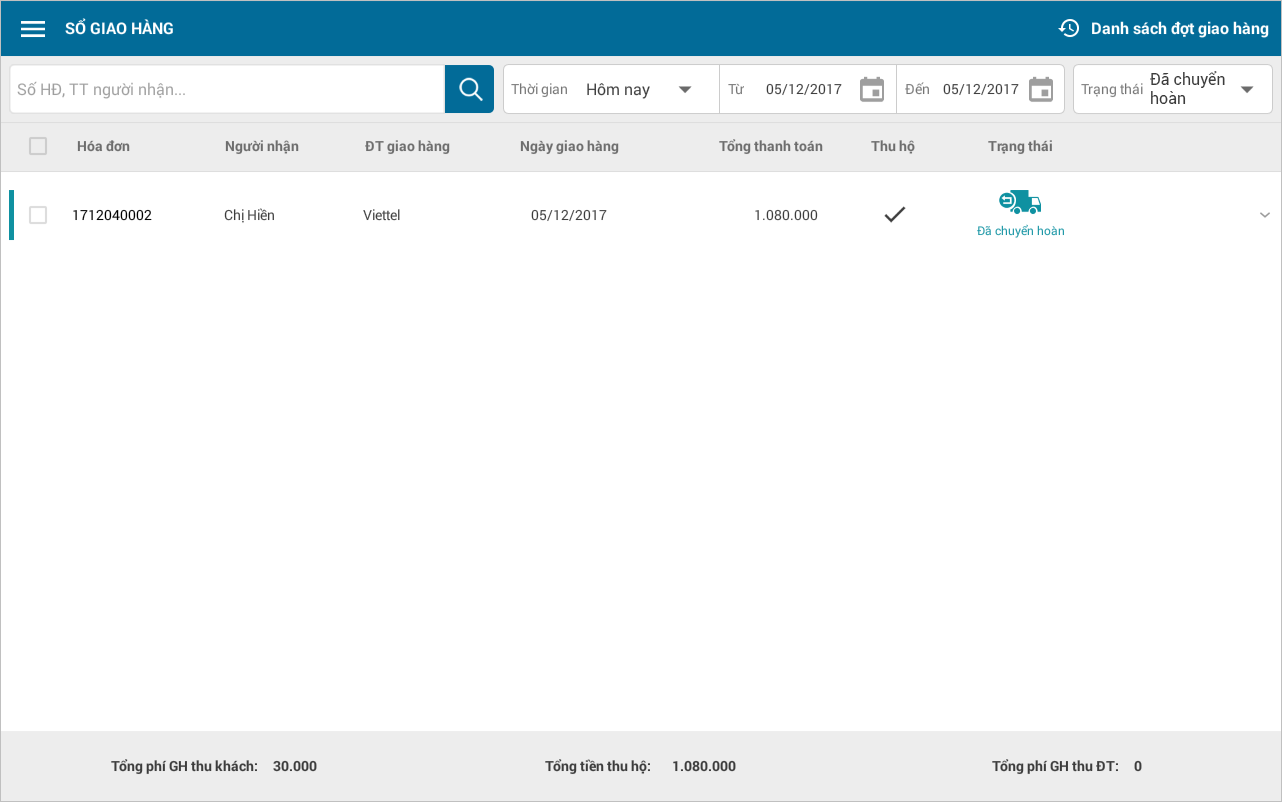Sort by the Hóa đơn column header
Image resolution: width=1282 pixels, height=802 pixels.
click(x=103, y=146)
